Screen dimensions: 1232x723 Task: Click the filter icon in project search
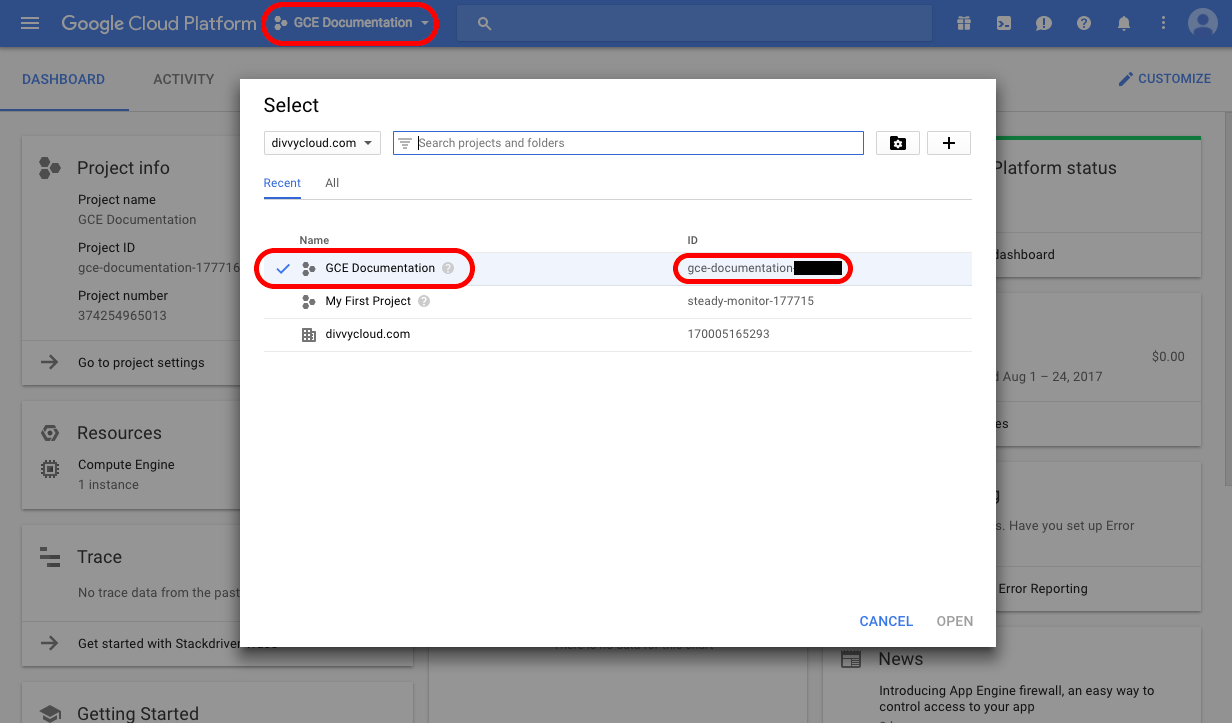pyautogui.click(x=405, y=143)
